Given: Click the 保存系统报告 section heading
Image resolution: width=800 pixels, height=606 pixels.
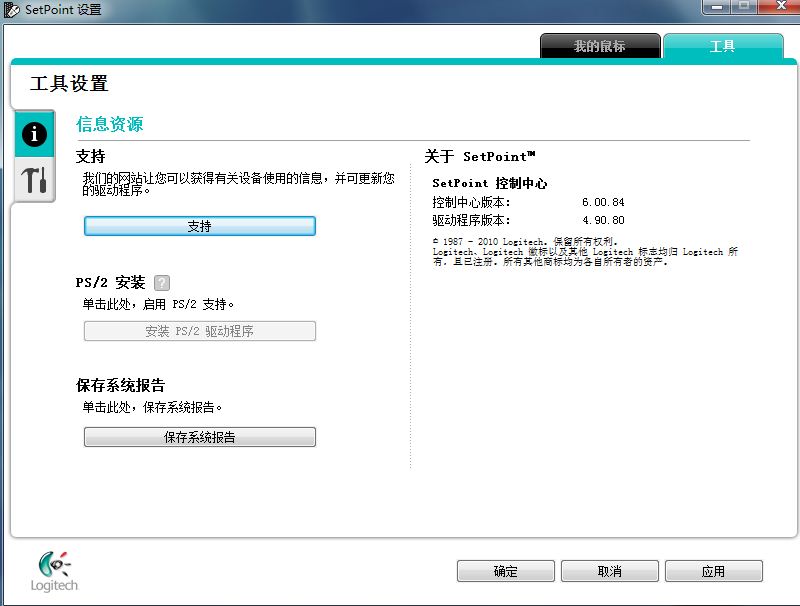Looking at the screenshot, I should coord(120,385).
